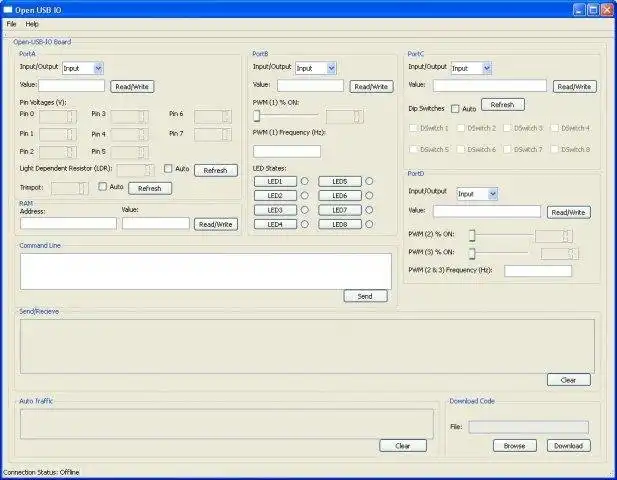Image resolution: width=617 pixels, height=480 pixels.
Task: Toggle the LED5 button
Action: (340, 181)
